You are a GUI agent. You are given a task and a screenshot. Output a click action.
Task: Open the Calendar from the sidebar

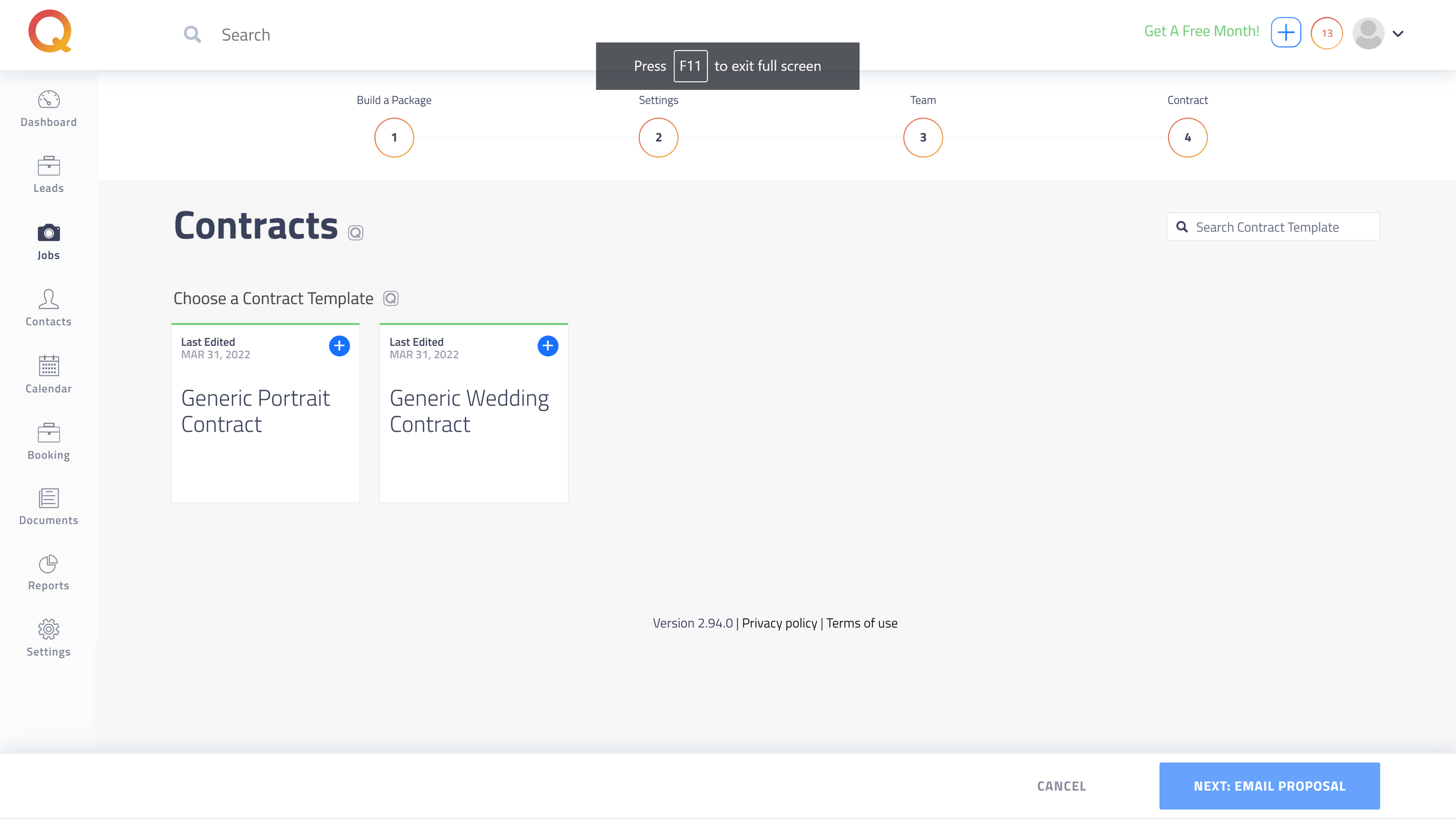(48, 375)
